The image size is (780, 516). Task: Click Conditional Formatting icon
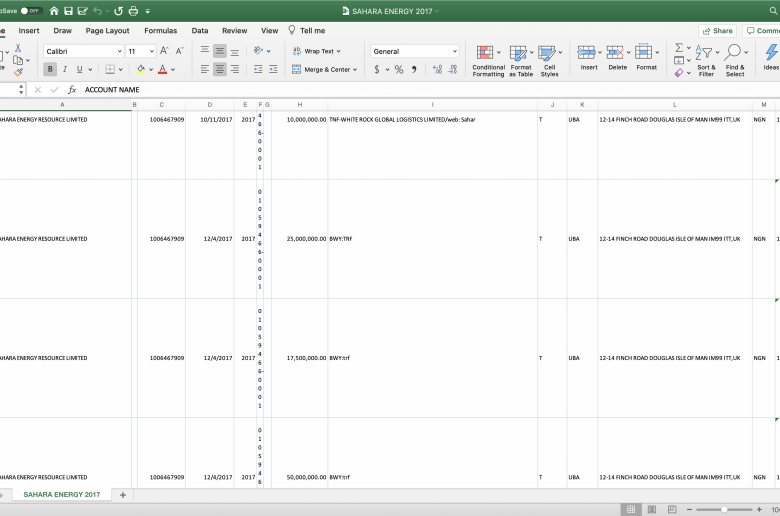coord(485,52)
